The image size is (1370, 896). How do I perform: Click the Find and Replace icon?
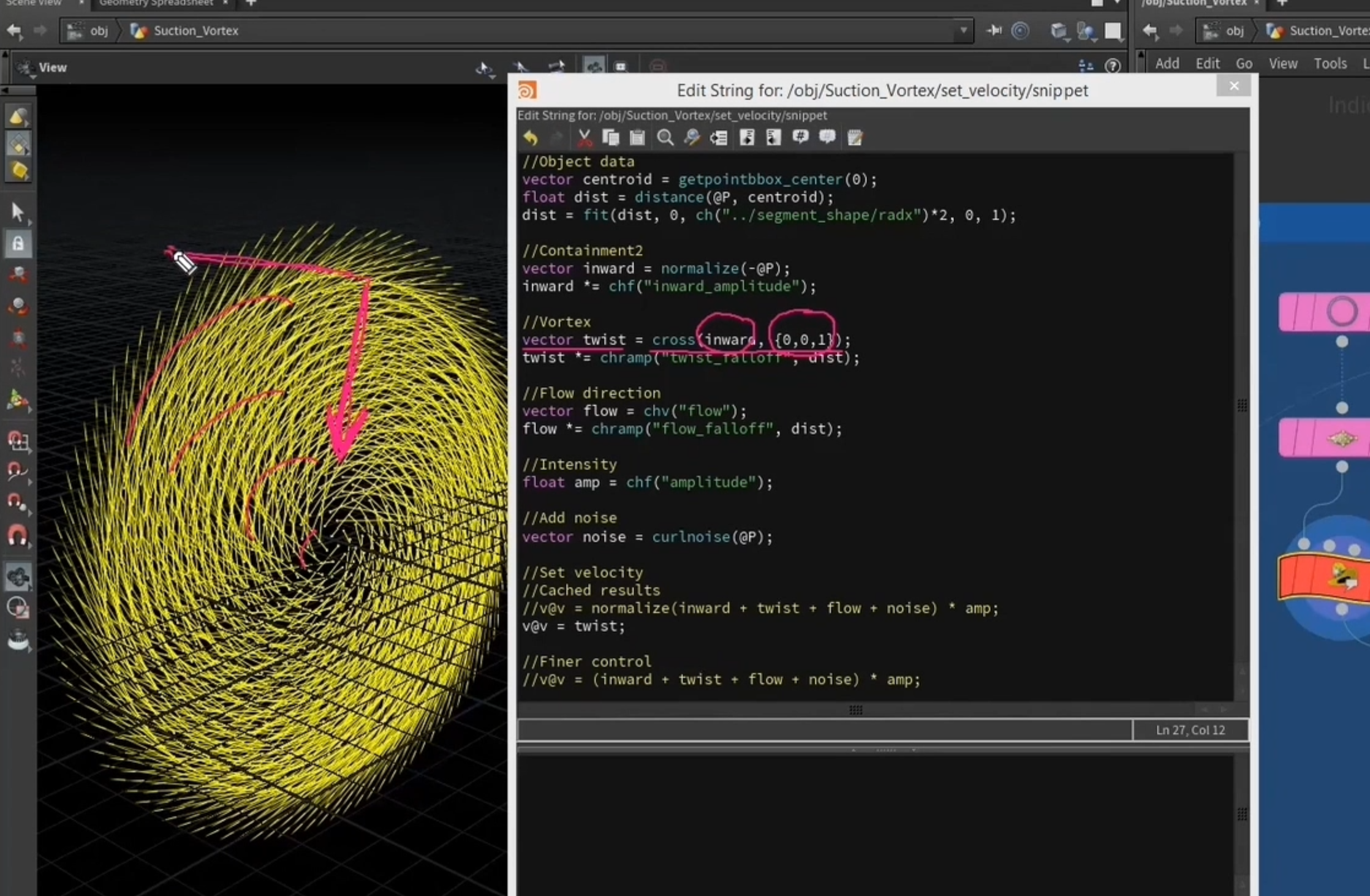(x=692, y=138)
